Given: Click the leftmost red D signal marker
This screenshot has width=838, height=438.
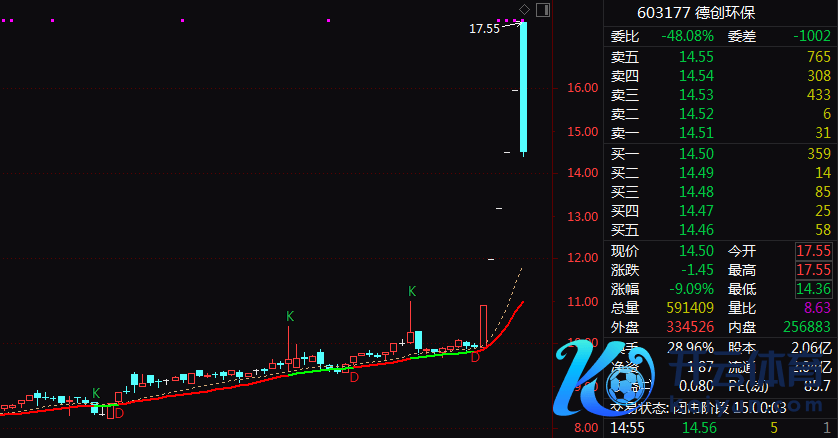Looking at the screenshot, I should pyautogui.click(x=118, y=412).
